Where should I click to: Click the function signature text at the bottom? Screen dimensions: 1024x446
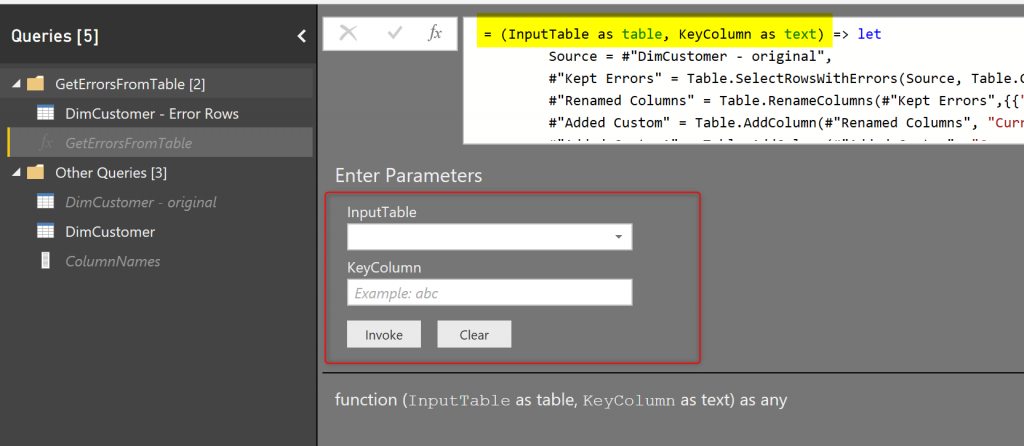pos(561,400)
